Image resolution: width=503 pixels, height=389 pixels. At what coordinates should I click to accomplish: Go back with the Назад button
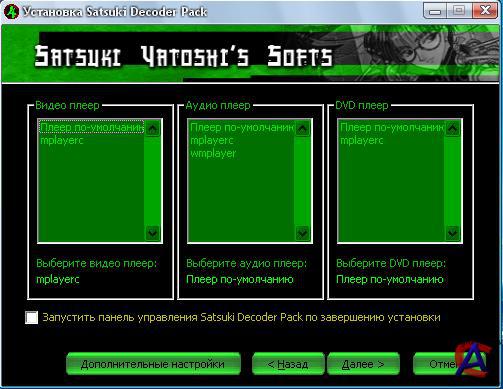click(x=288, y=364)
